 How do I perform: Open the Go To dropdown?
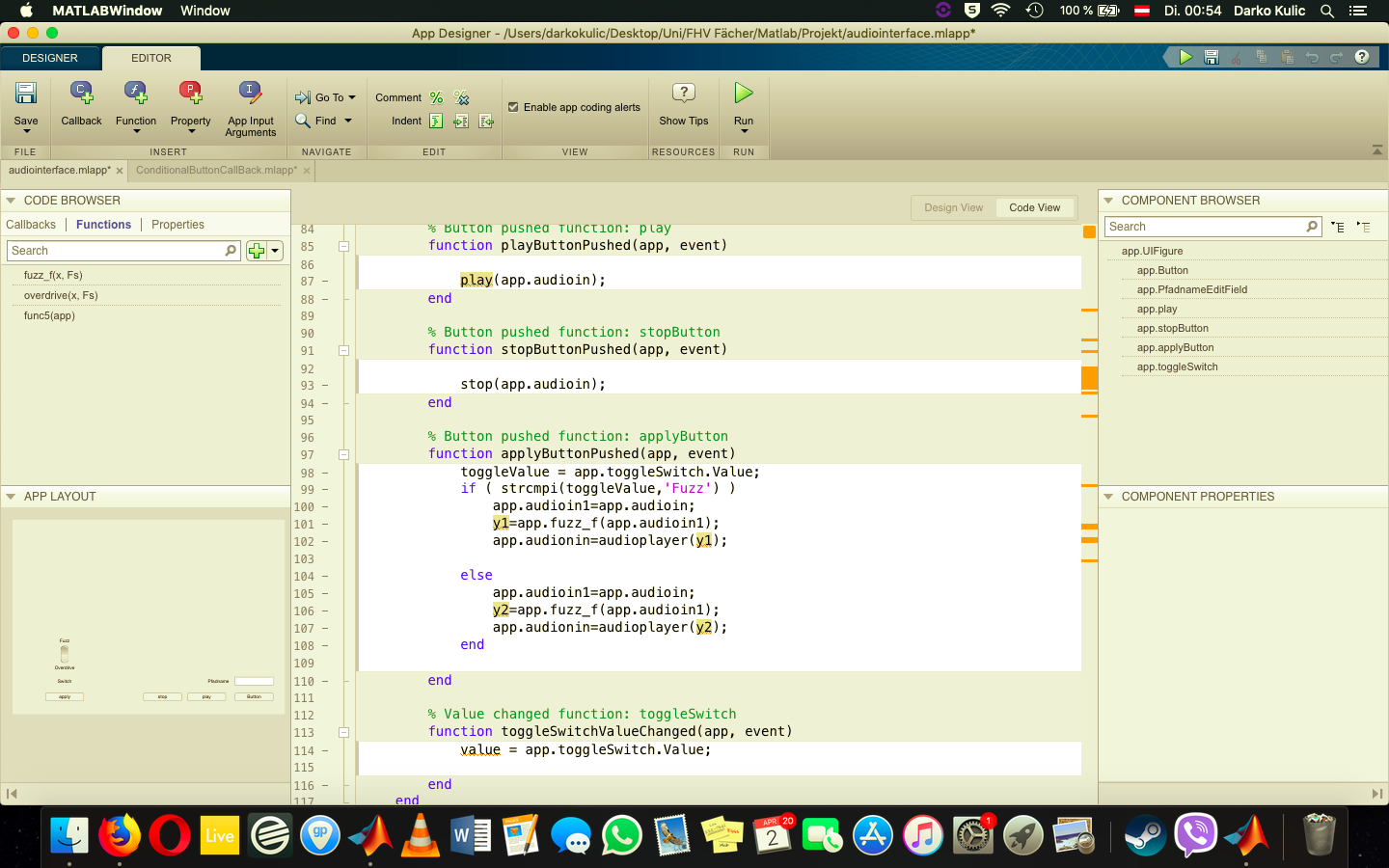click(x=327, y=97)
